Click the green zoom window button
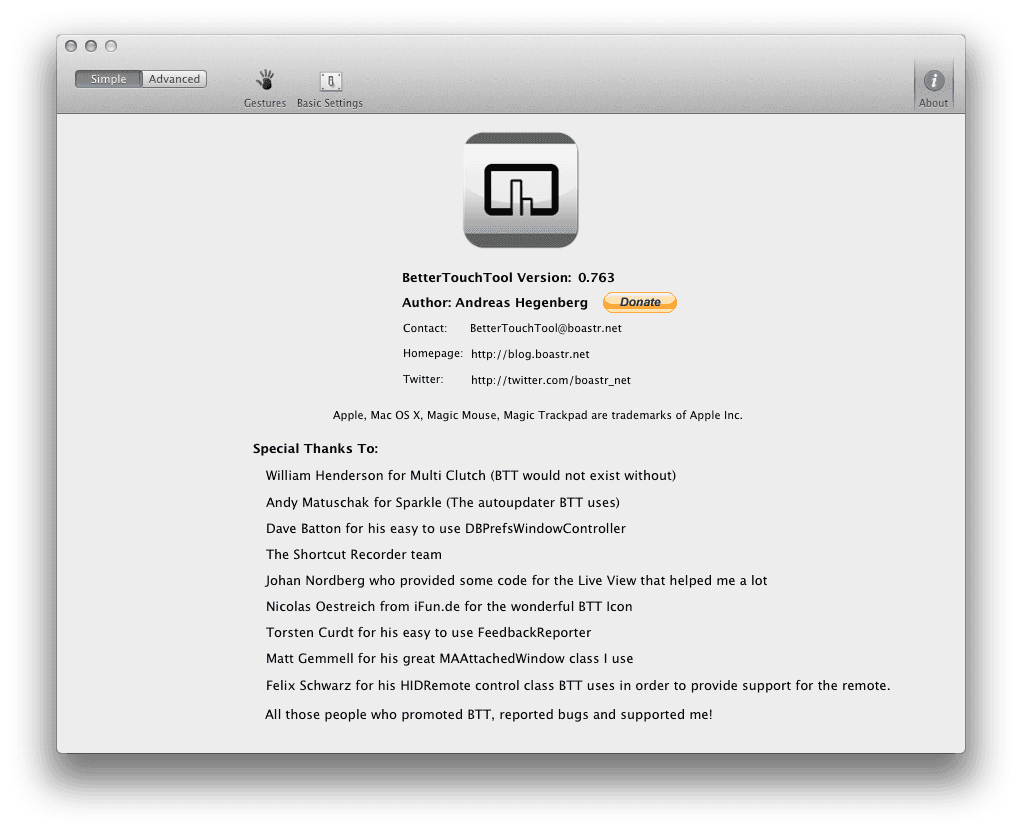Image resolution: width=1022 pixels, height=832 pixels. (x=110, y=45)
